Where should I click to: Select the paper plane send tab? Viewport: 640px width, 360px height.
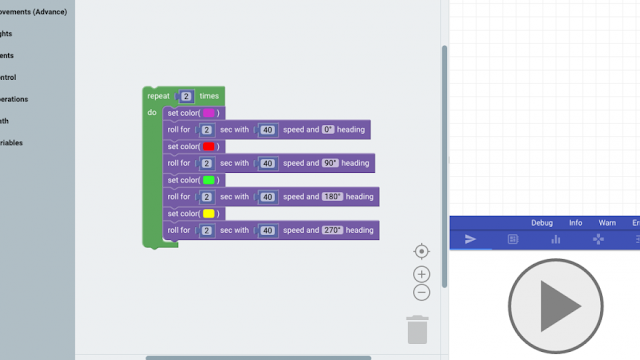(x=470, y=239)
